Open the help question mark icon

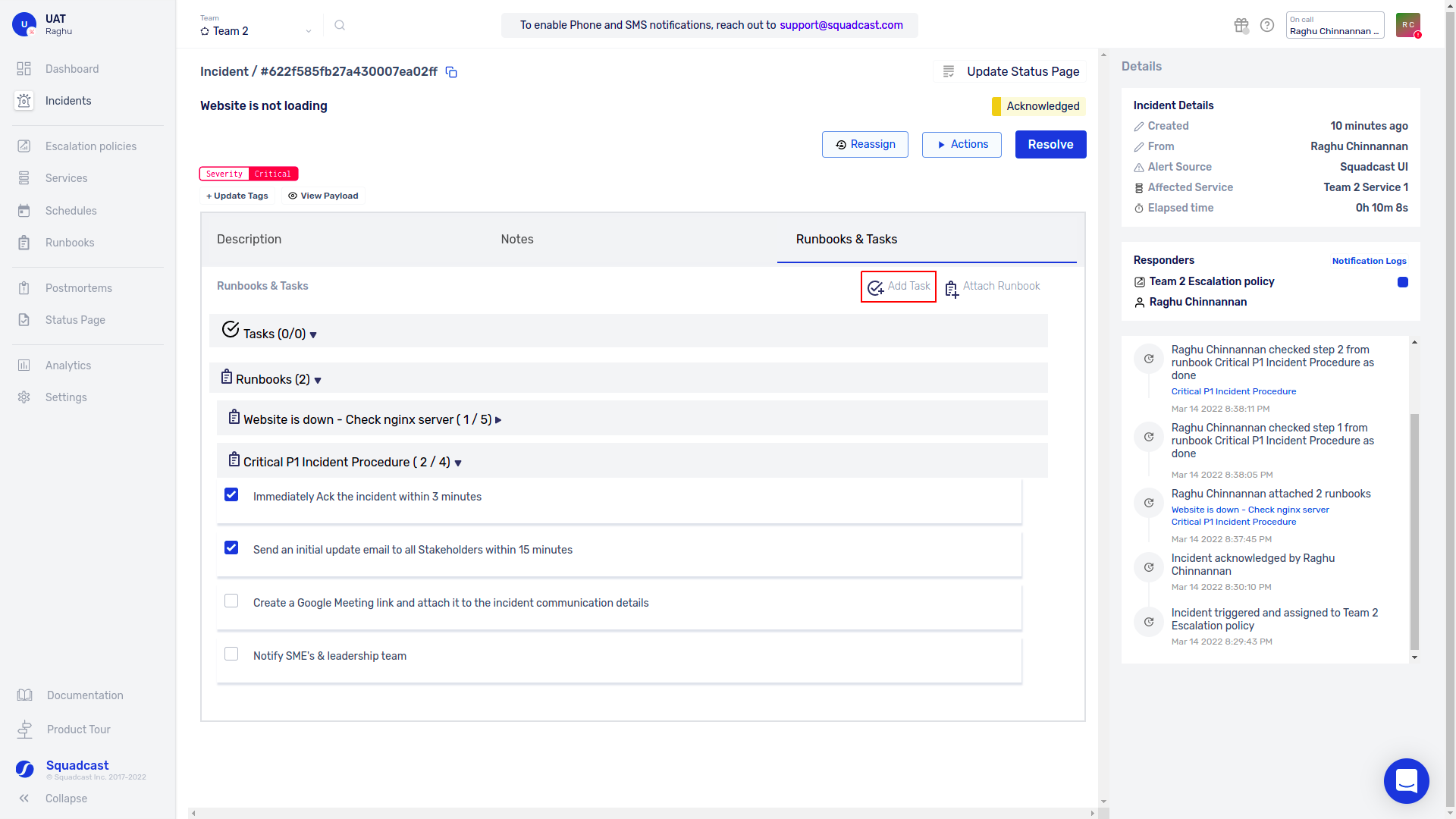coord(1267,26)
